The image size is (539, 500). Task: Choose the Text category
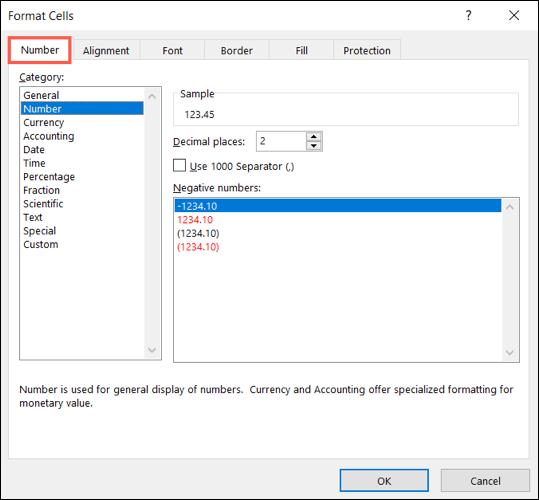click(x=82, y=217)
